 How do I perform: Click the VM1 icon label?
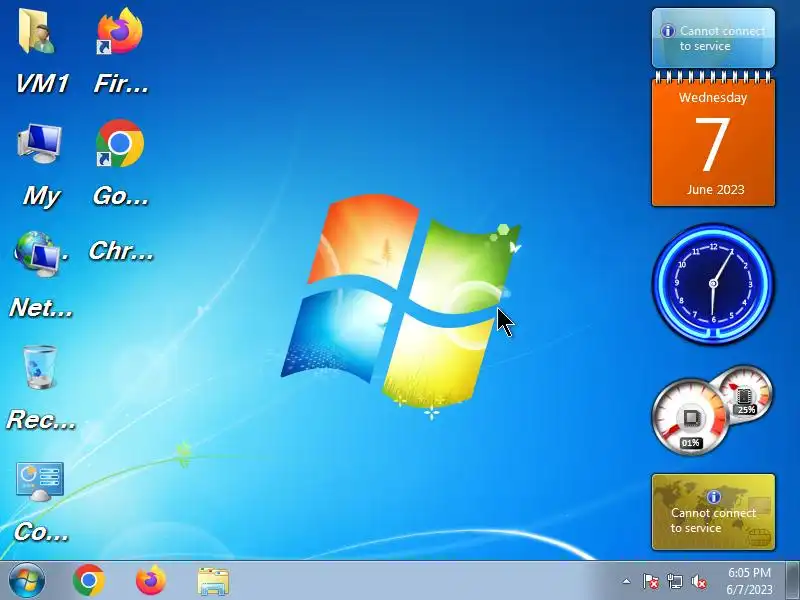(42, 84)
